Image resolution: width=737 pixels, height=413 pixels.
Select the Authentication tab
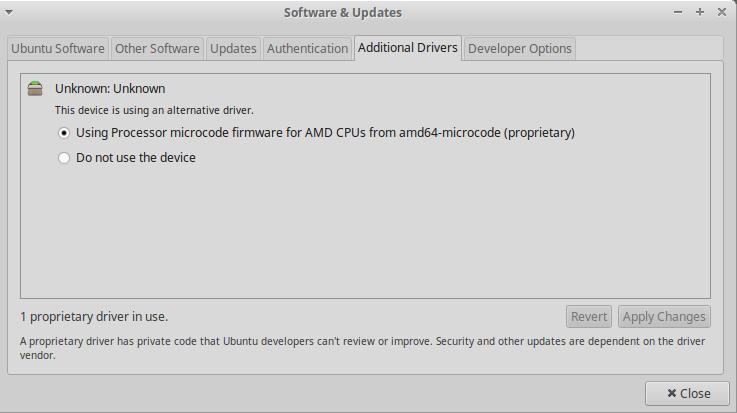(x=306, y=48)
